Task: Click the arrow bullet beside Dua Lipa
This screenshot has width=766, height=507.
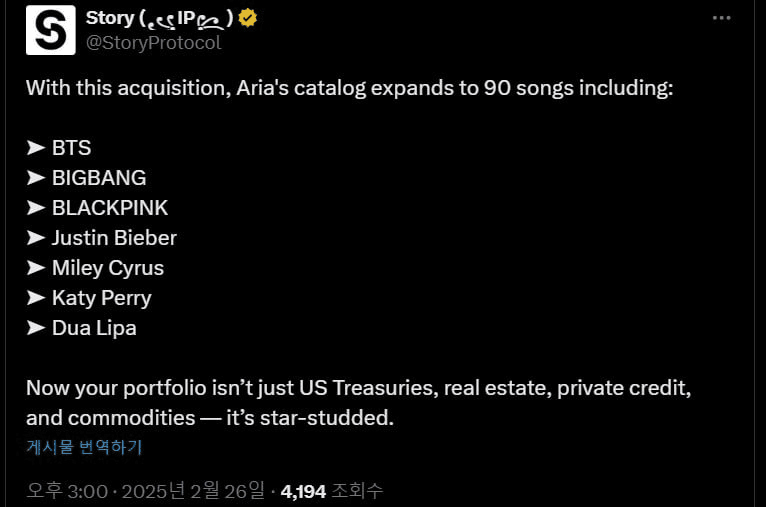Action: 36,328
